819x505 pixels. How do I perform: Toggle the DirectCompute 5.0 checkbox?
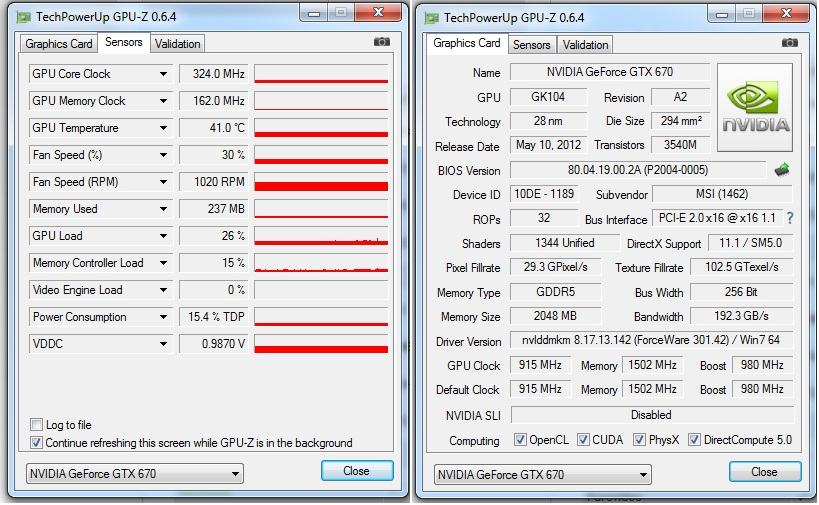point(694,439)
